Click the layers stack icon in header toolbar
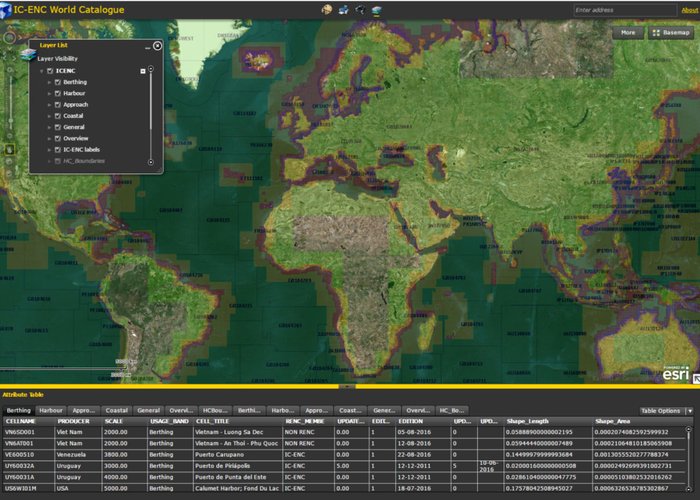This screenshot has height=500, width=700. pos(376,10)
